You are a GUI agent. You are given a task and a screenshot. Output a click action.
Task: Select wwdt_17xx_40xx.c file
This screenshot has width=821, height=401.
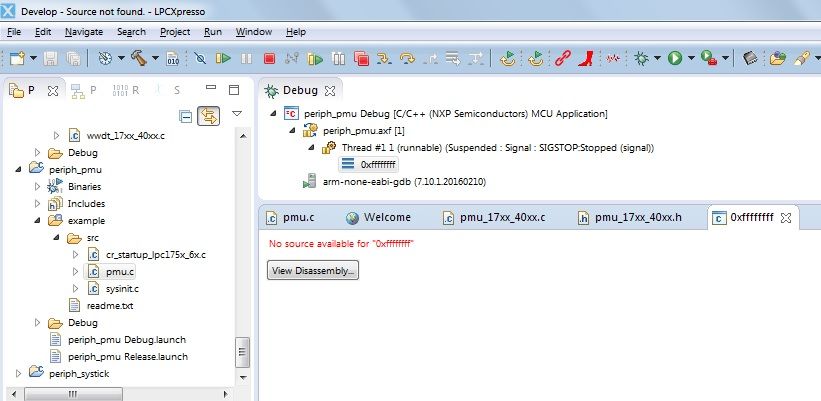click(x=125, y=136)
